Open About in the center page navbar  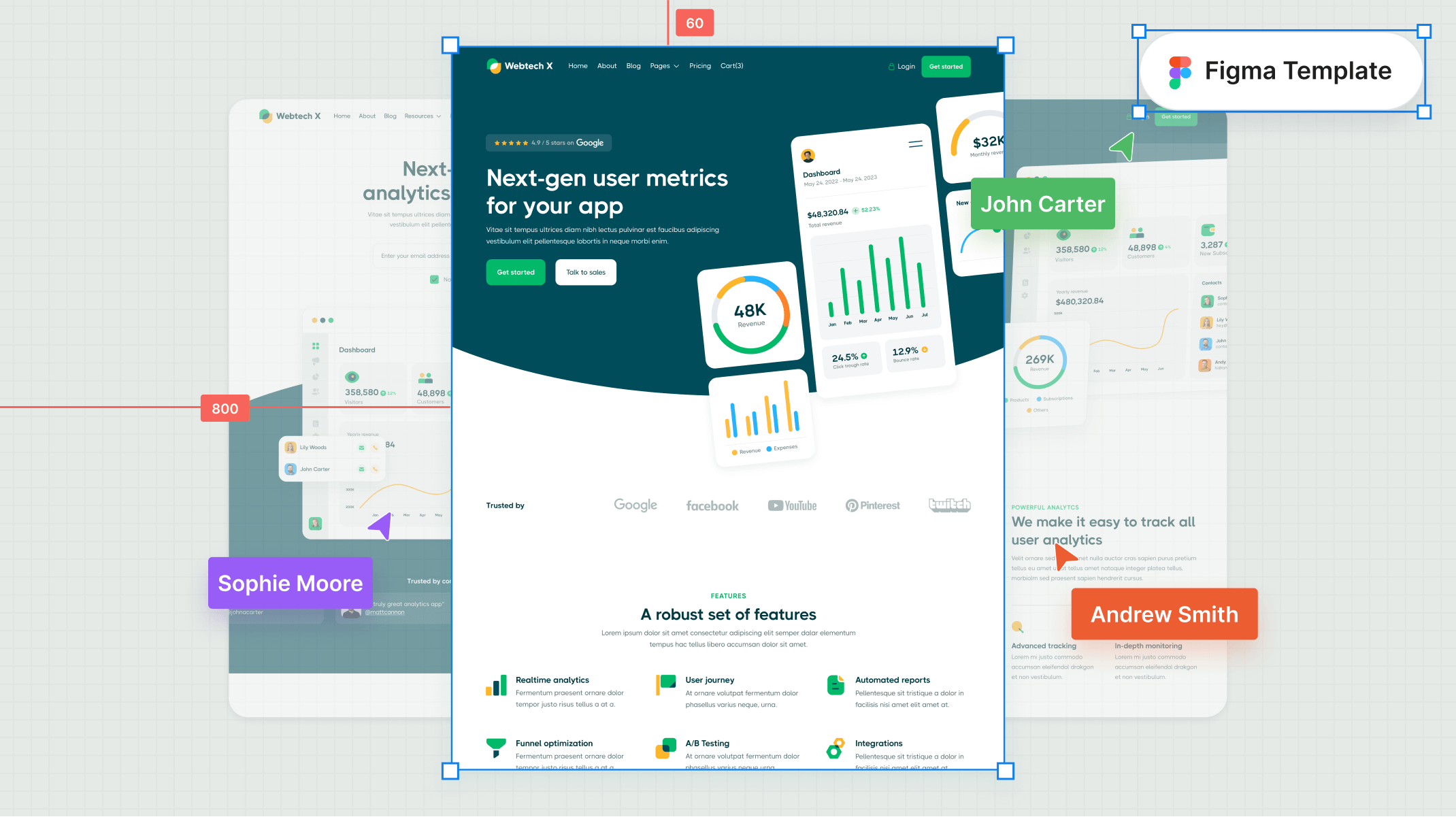click(607, 66)
